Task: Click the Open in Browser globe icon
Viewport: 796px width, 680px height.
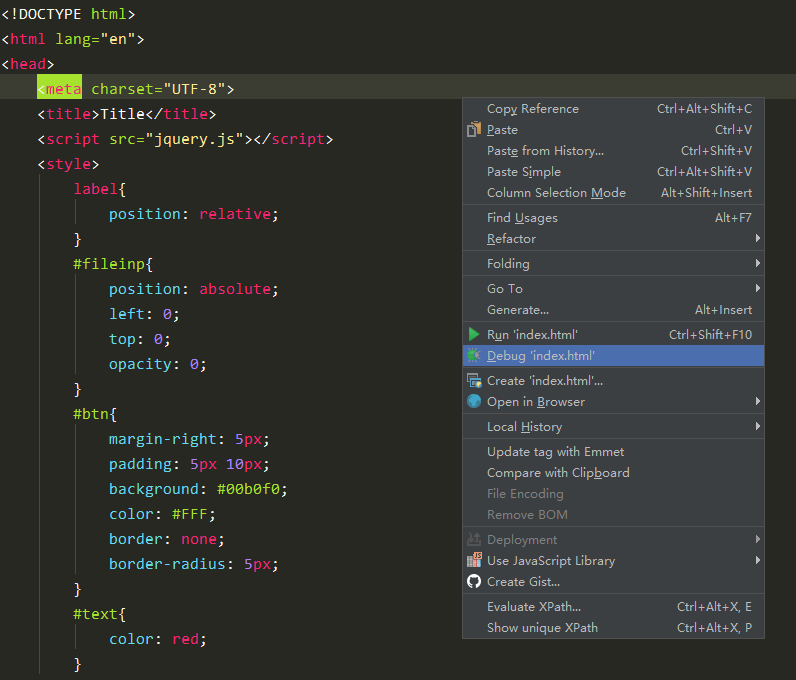Action: 474,401
